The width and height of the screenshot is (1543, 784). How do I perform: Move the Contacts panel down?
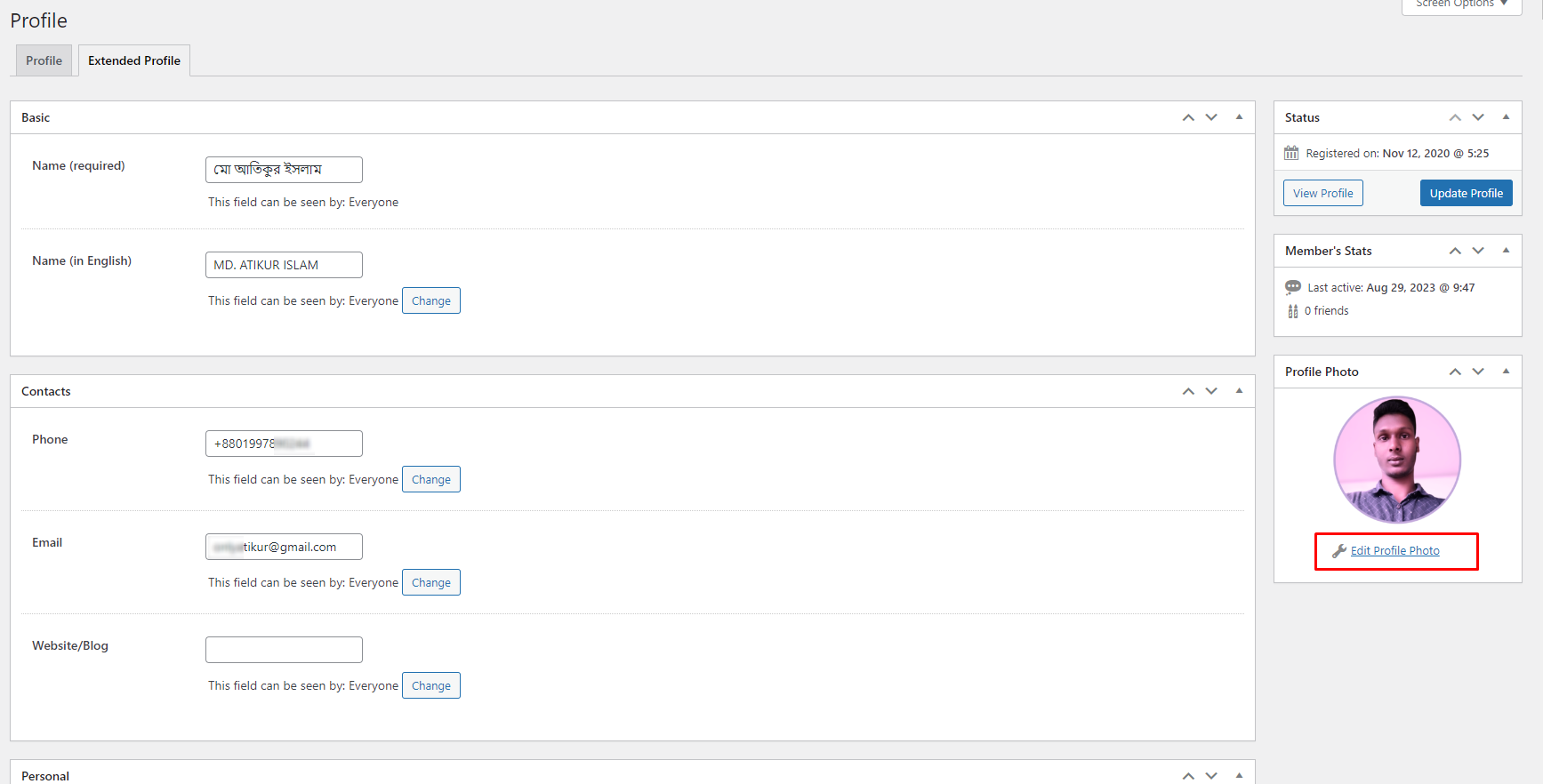[1211, 391]
